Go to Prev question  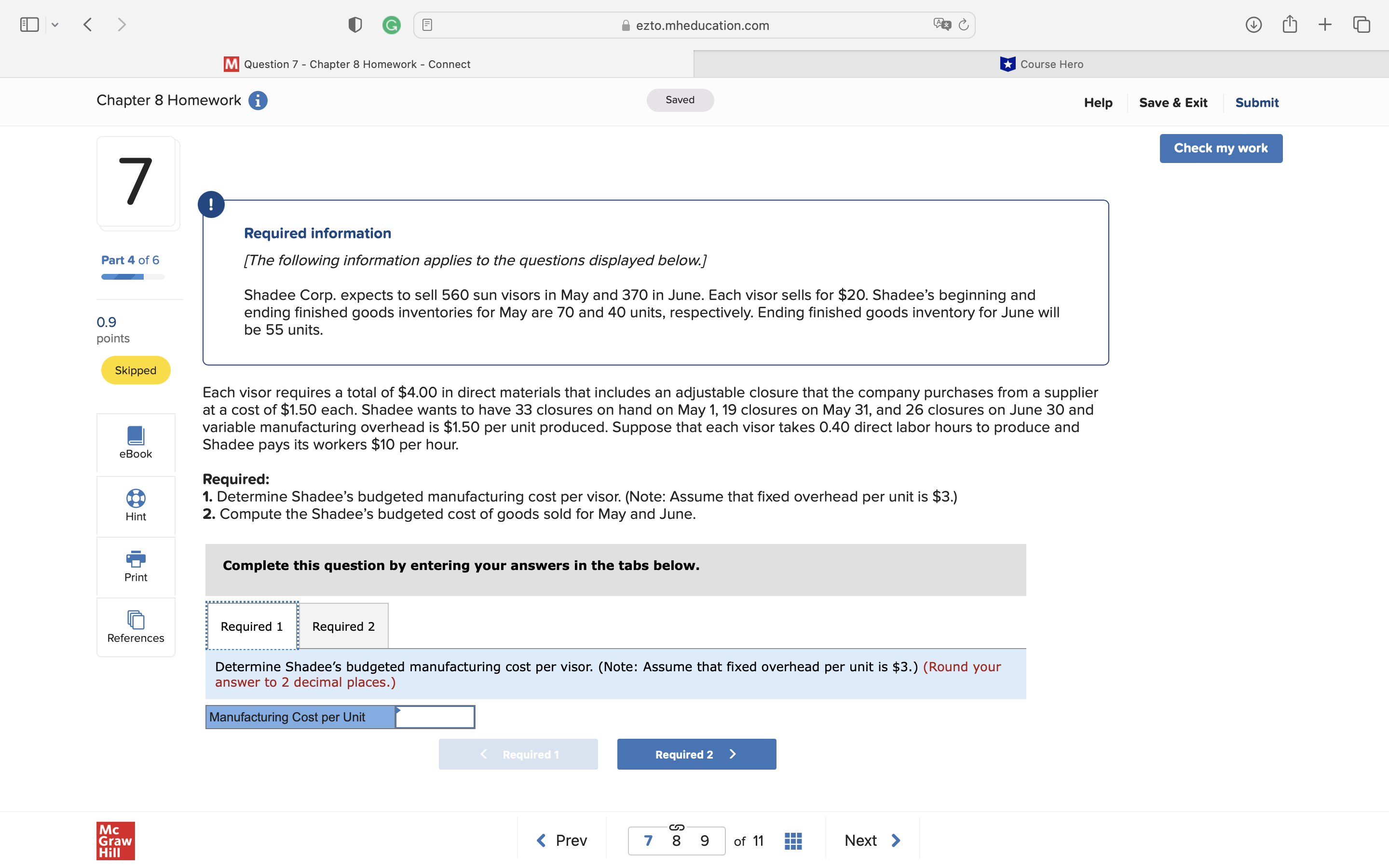click(561, 841)
